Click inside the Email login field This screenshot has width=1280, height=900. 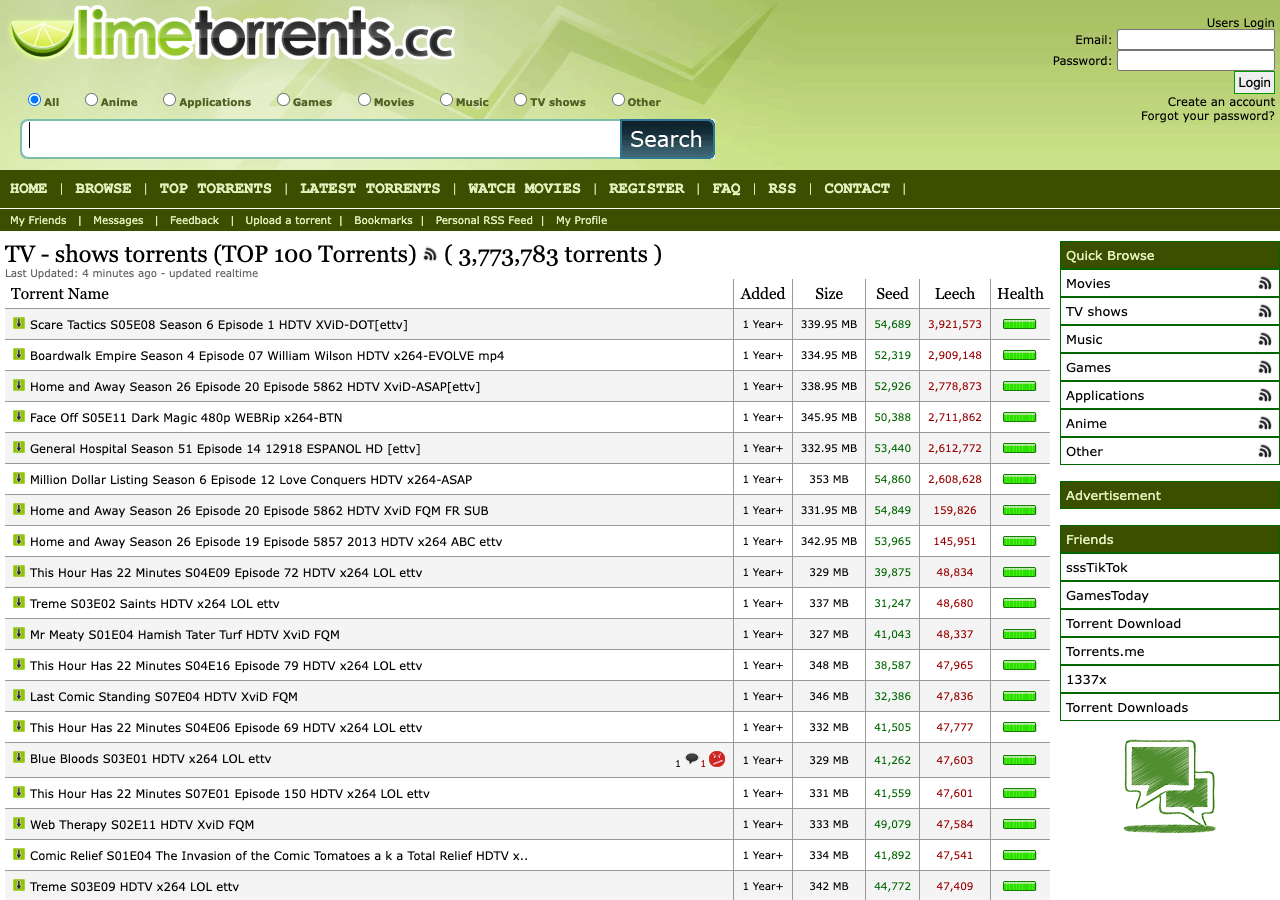coord(1195,40)
